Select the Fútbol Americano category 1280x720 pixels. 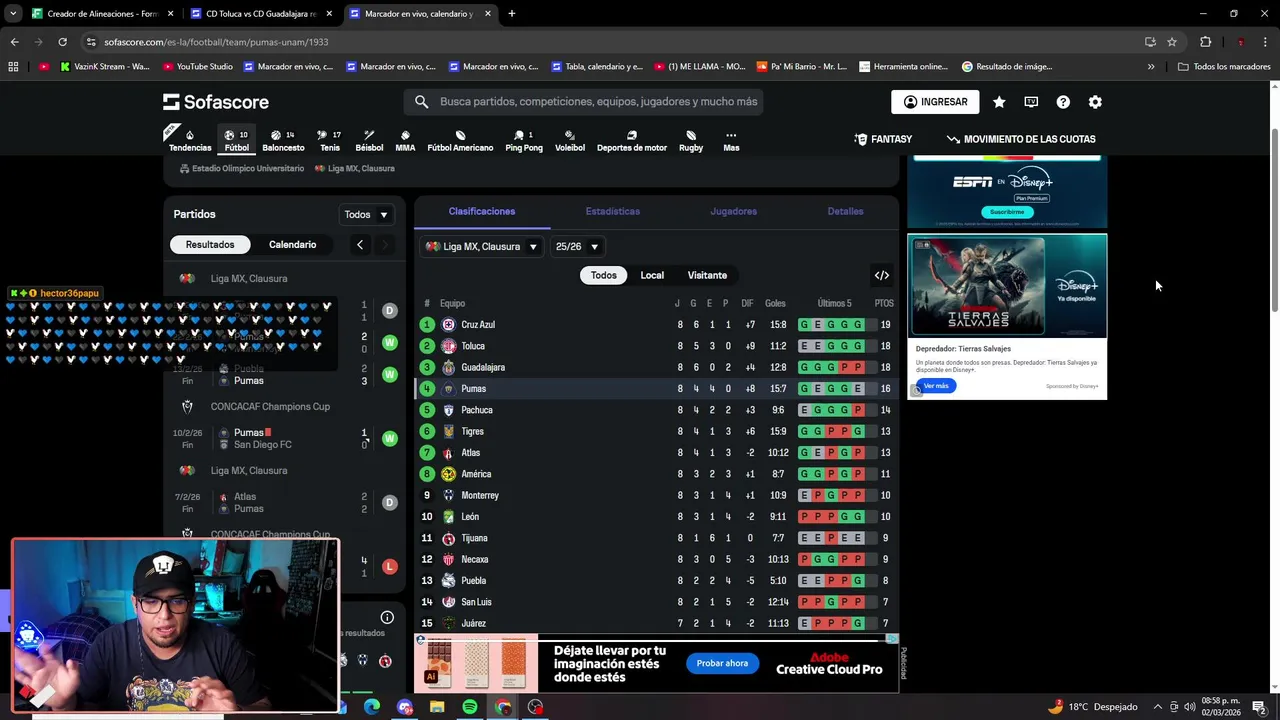point(460,141)
